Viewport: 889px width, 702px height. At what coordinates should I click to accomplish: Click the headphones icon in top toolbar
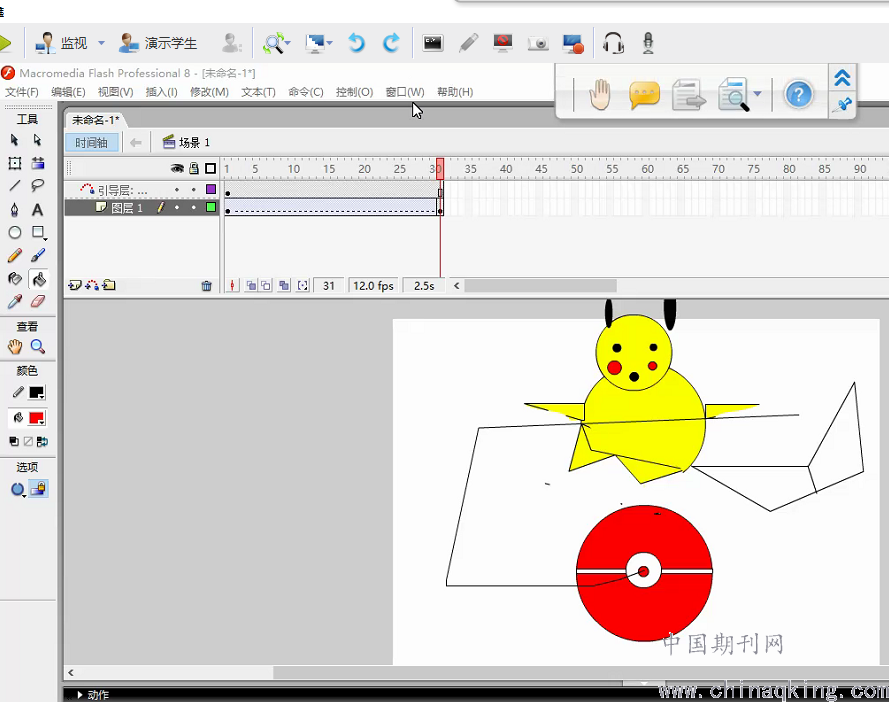click(x=613, y=43)
